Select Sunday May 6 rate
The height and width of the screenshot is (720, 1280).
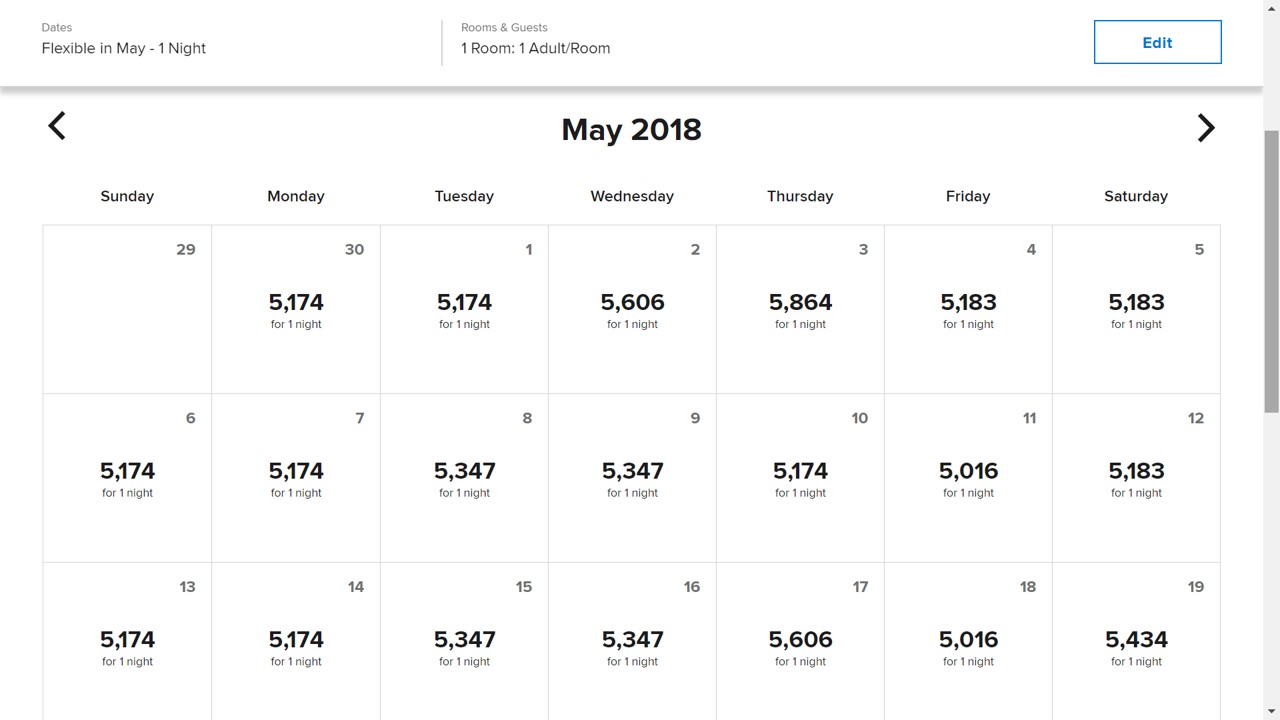[127, 478]
